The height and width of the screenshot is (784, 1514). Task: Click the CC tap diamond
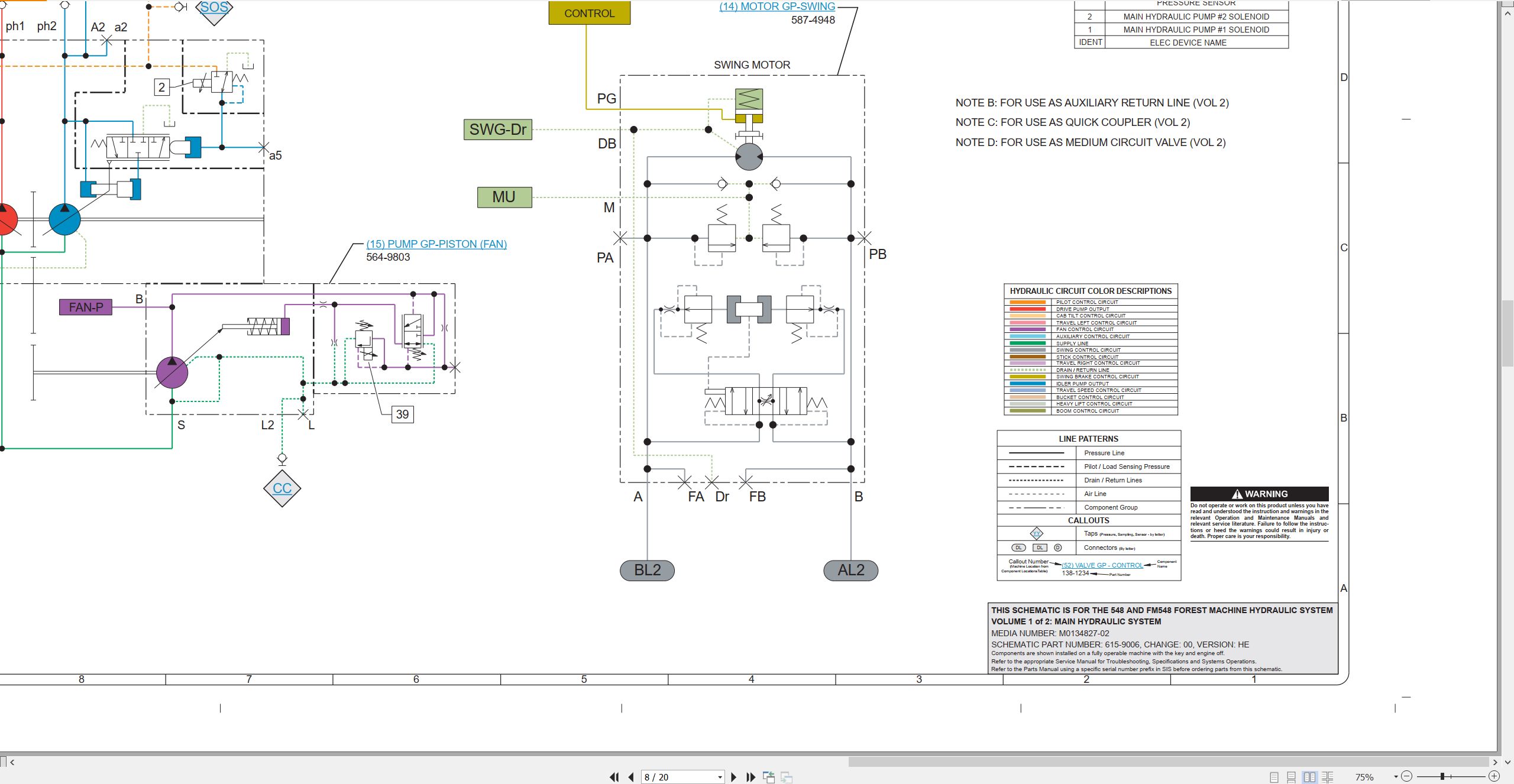(x=282, y=488)
